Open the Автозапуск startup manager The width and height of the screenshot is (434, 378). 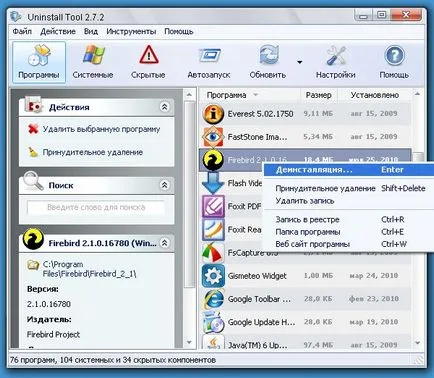[x=209, y=62]
